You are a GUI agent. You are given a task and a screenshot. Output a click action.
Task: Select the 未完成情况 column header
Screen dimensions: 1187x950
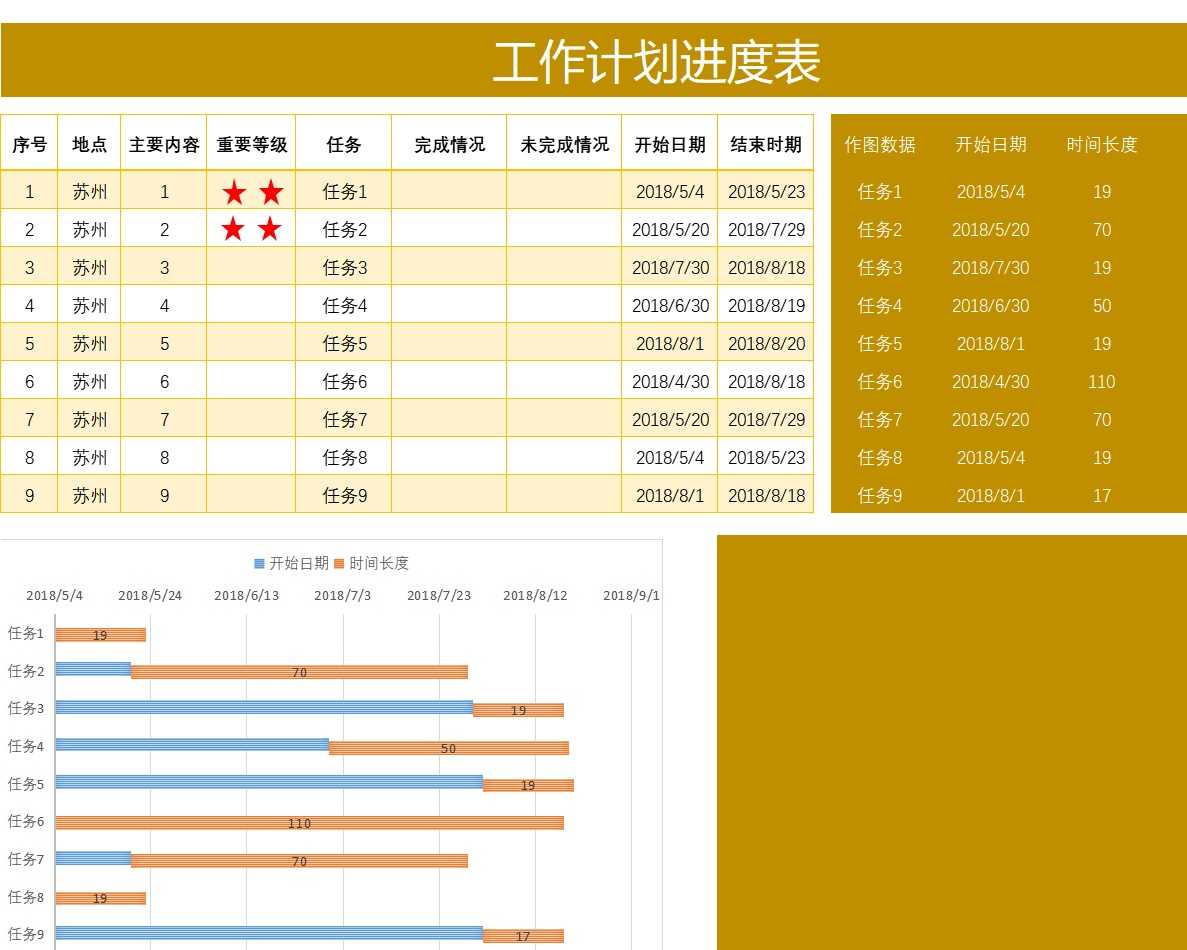coord(563,143)
